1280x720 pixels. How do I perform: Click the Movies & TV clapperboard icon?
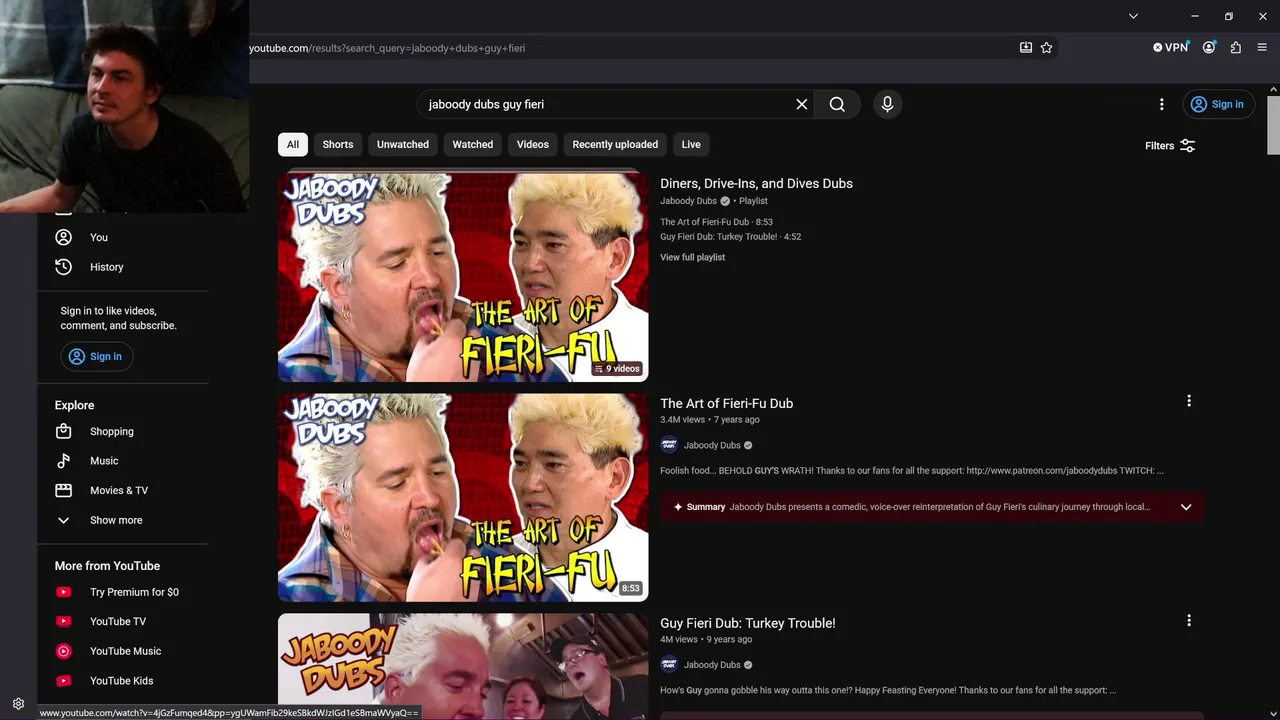click(x=63, y=490)
